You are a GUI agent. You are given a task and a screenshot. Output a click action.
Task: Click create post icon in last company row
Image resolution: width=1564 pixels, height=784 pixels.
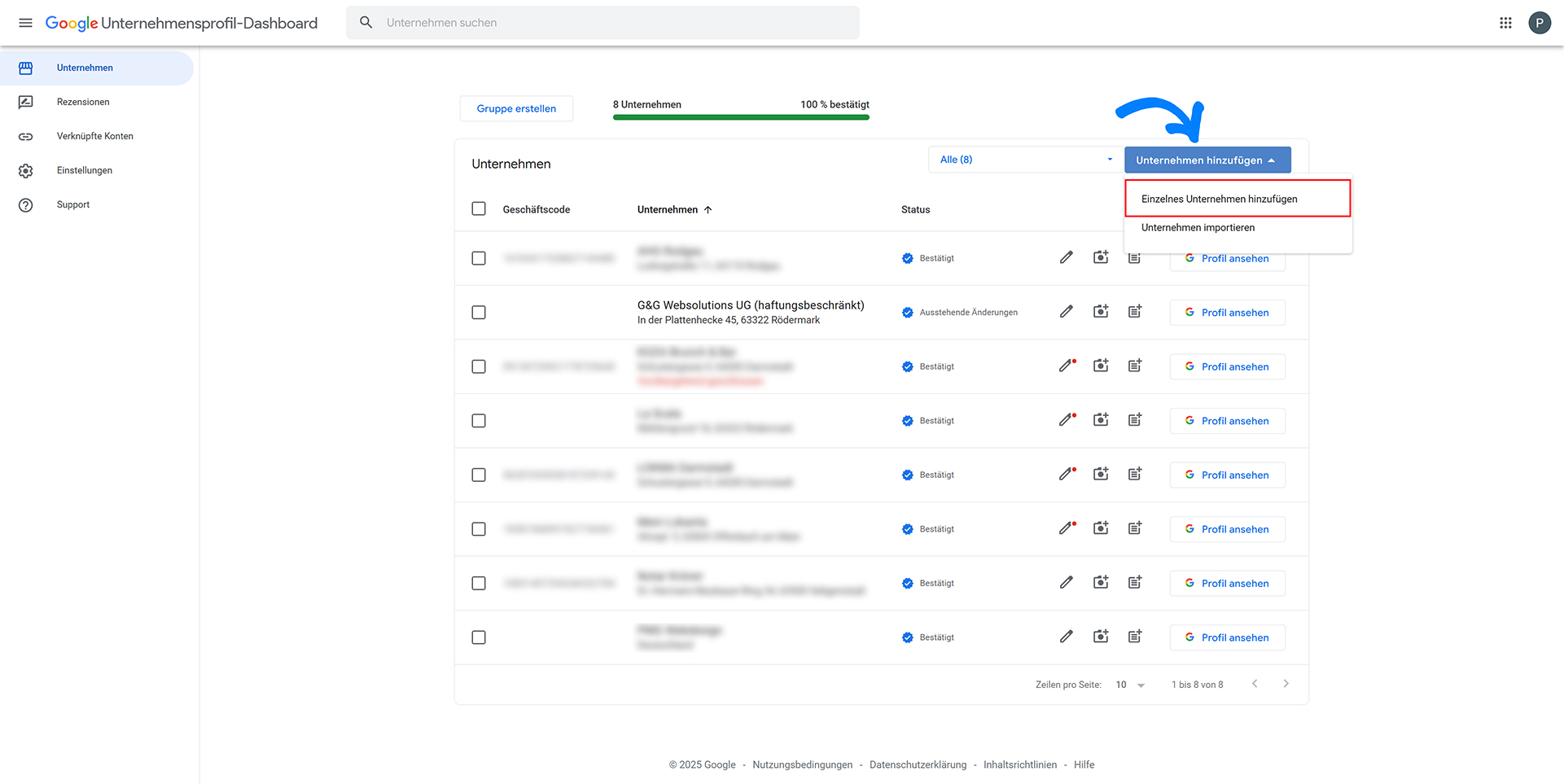pos(1135,637)
